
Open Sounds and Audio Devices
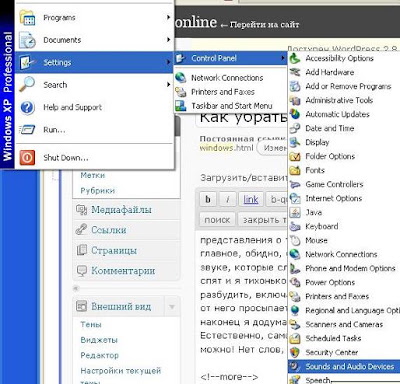(344, 366)
